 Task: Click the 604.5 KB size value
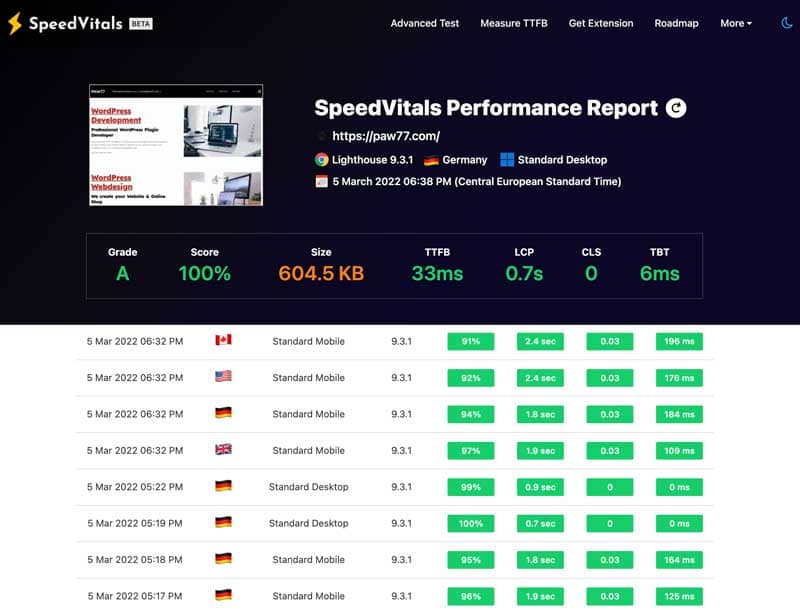pyautogui.click(x=321, y=274)
